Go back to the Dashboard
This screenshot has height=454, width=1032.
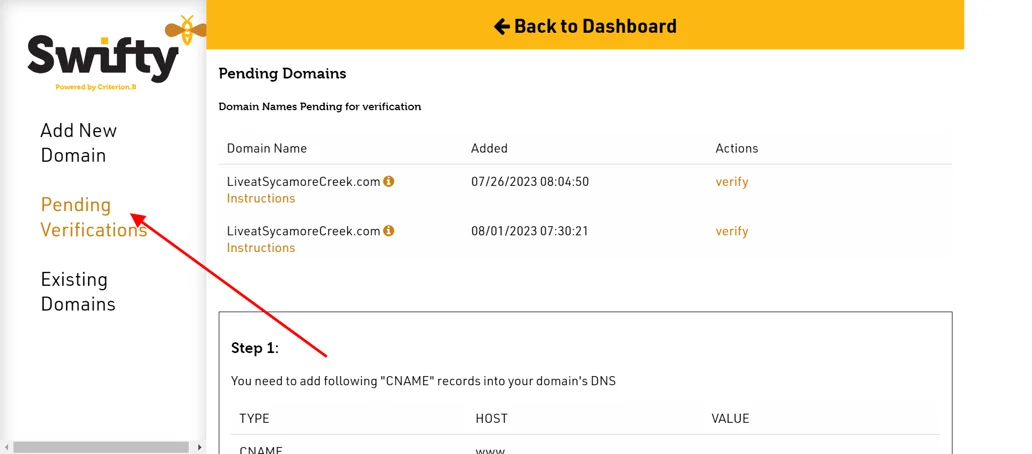(585, 26)
